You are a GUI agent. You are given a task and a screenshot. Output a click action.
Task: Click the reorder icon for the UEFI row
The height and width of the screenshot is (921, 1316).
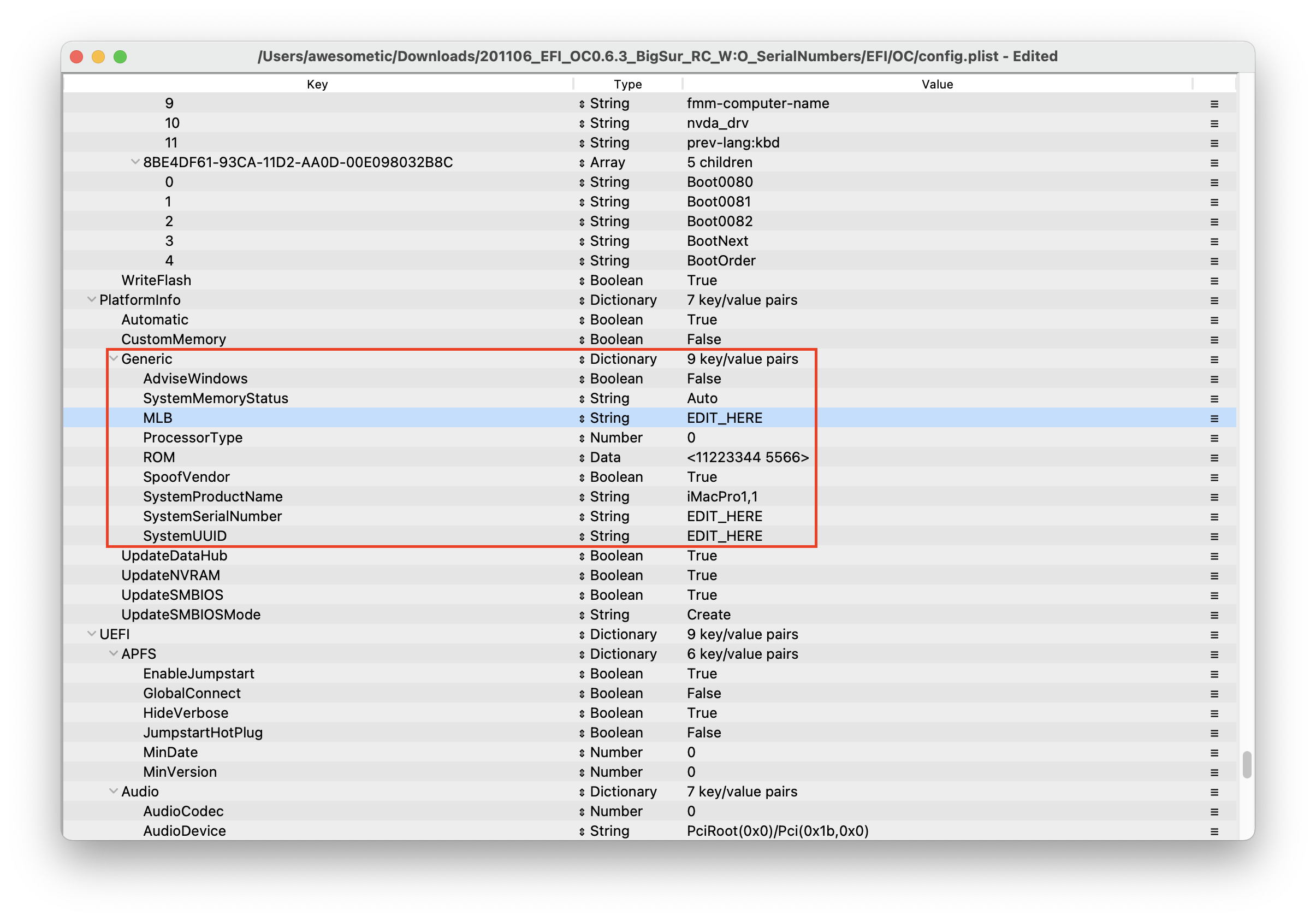tap(1214, 635)
